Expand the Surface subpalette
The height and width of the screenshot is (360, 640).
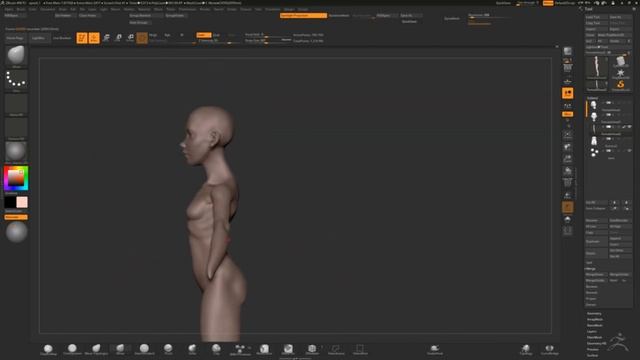pyautogui.click(x=592, y=356)
